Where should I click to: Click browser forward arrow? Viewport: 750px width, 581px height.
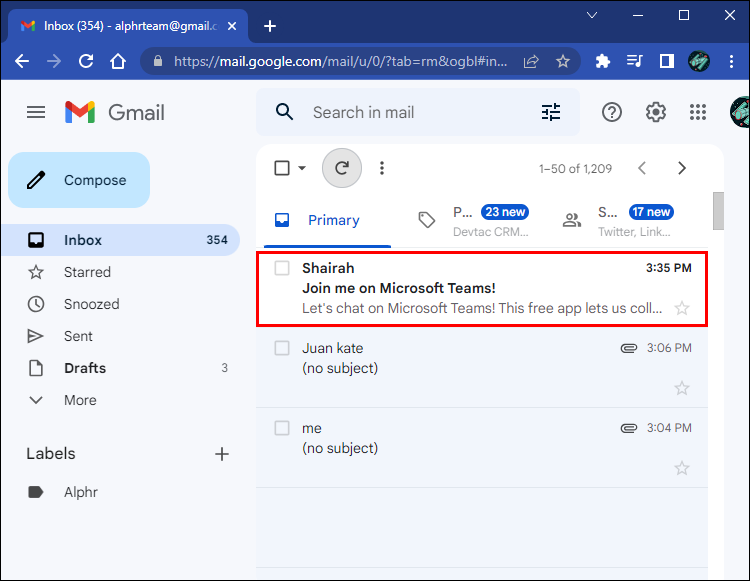click(54, 61)
